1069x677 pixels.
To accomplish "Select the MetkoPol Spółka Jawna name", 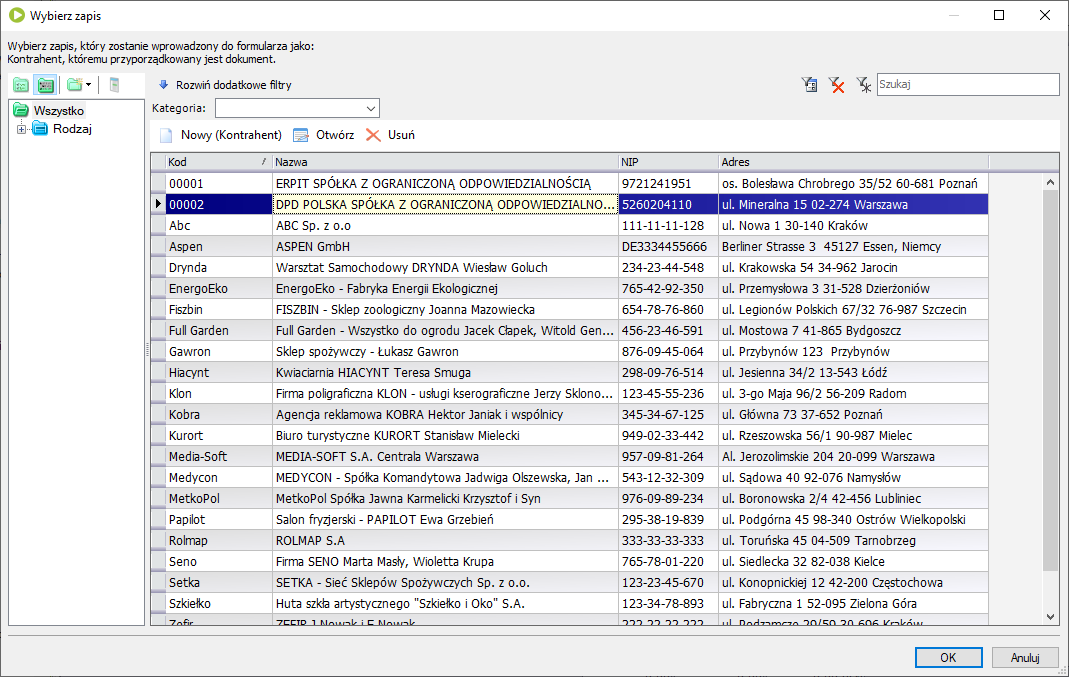I will point(445,499).
